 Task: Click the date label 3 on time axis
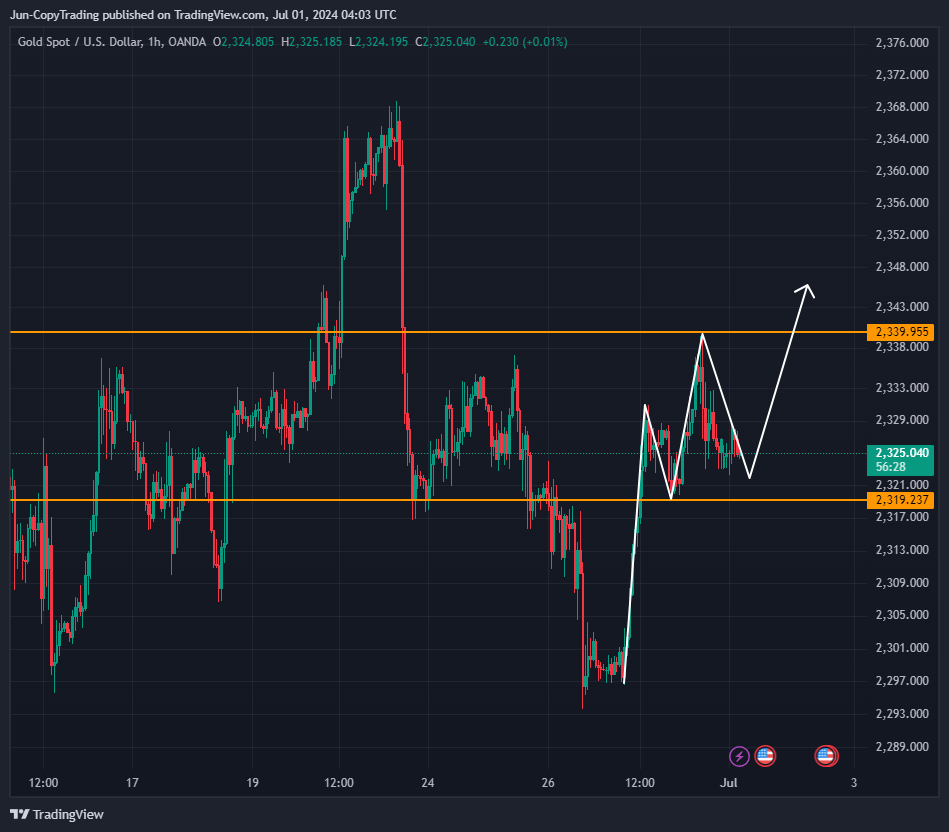point(854,783)
